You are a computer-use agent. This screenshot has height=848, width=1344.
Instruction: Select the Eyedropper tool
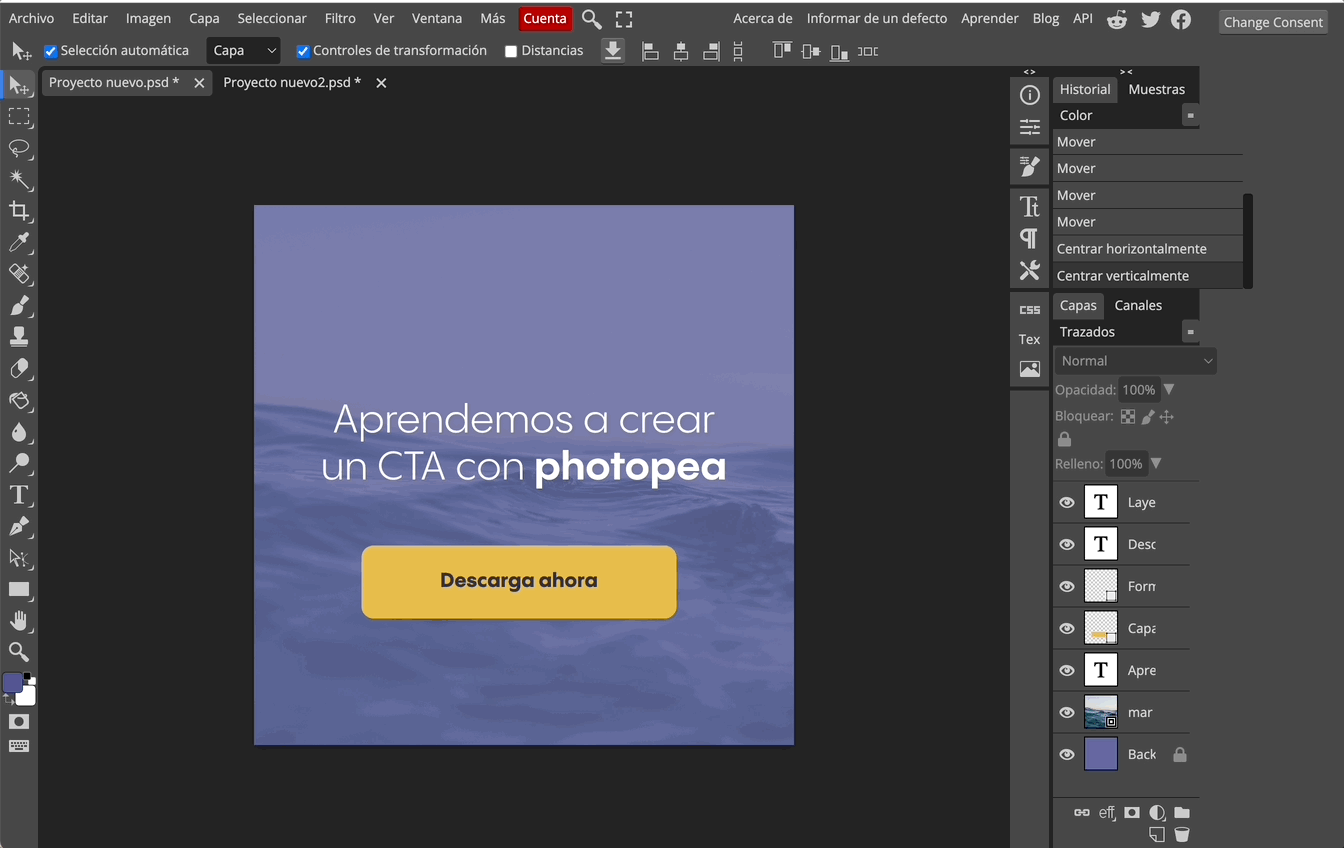19,242
